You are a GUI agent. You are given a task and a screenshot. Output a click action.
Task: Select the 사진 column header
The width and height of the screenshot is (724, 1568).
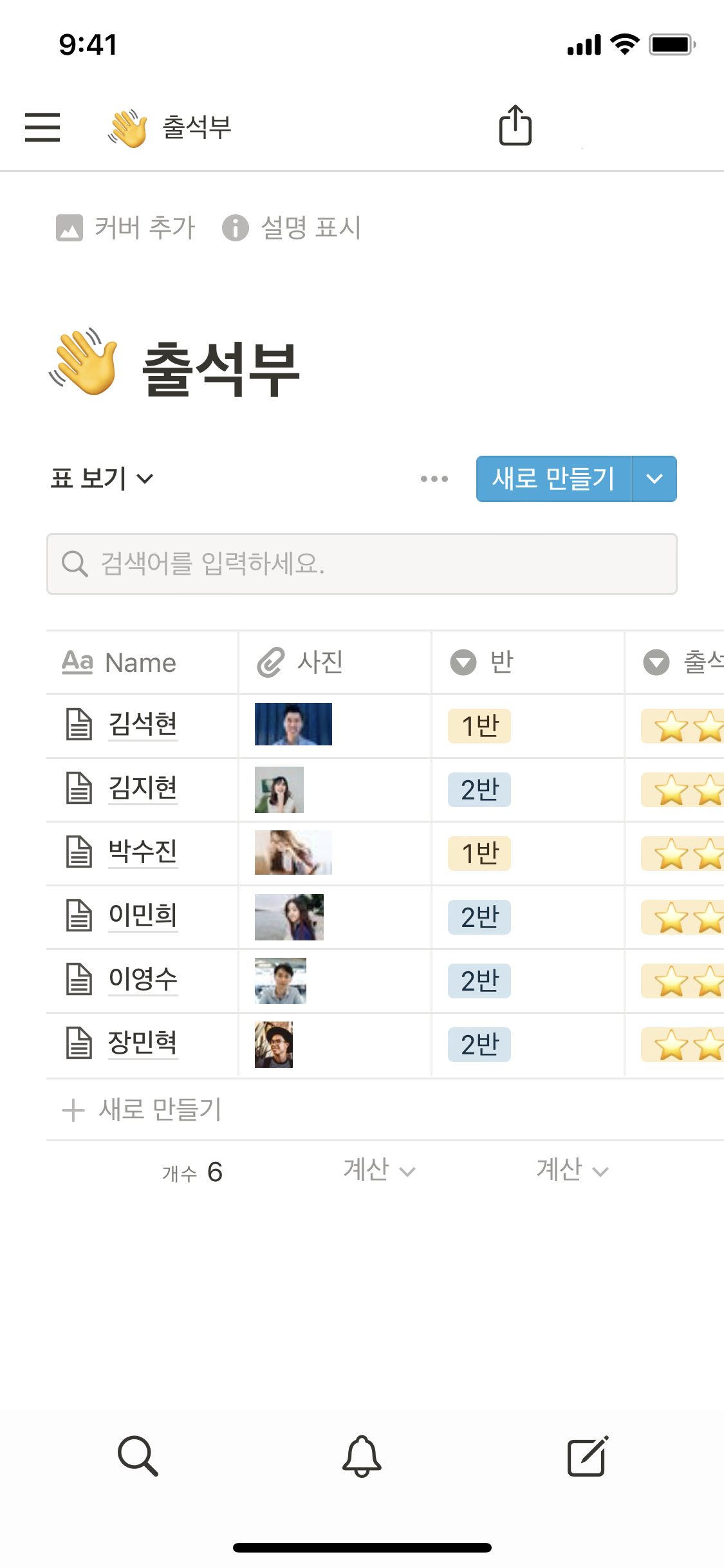point(320,662)
